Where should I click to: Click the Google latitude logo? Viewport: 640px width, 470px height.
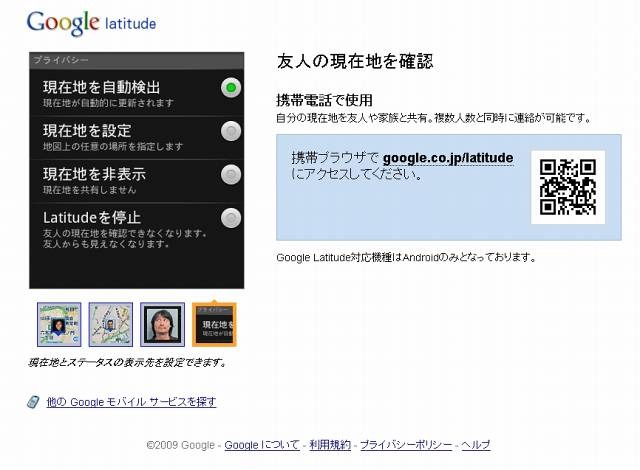[90, 22]
